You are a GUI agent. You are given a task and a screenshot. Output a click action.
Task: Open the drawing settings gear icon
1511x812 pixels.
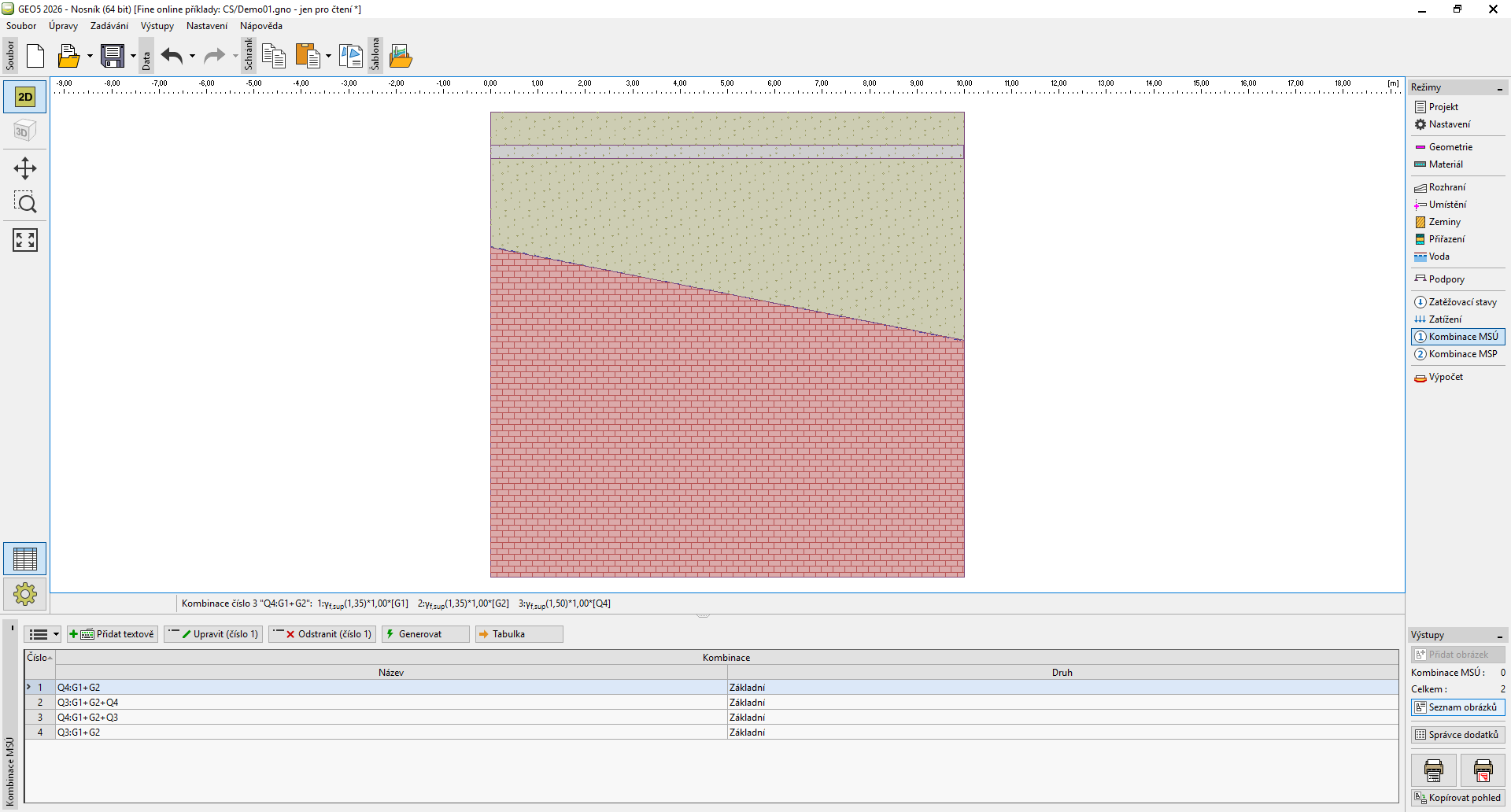(x=25, y=594)
